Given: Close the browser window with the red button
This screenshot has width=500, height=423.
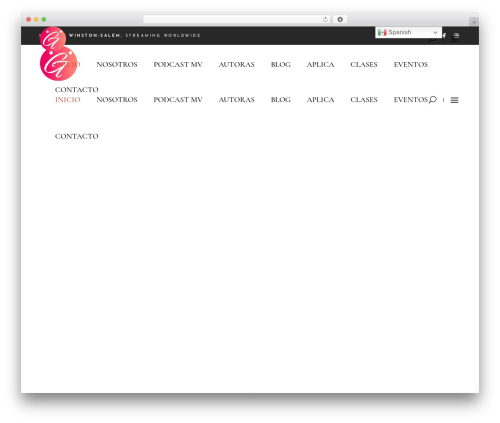Looking at the screenshot, I should [x=29, y=19].
